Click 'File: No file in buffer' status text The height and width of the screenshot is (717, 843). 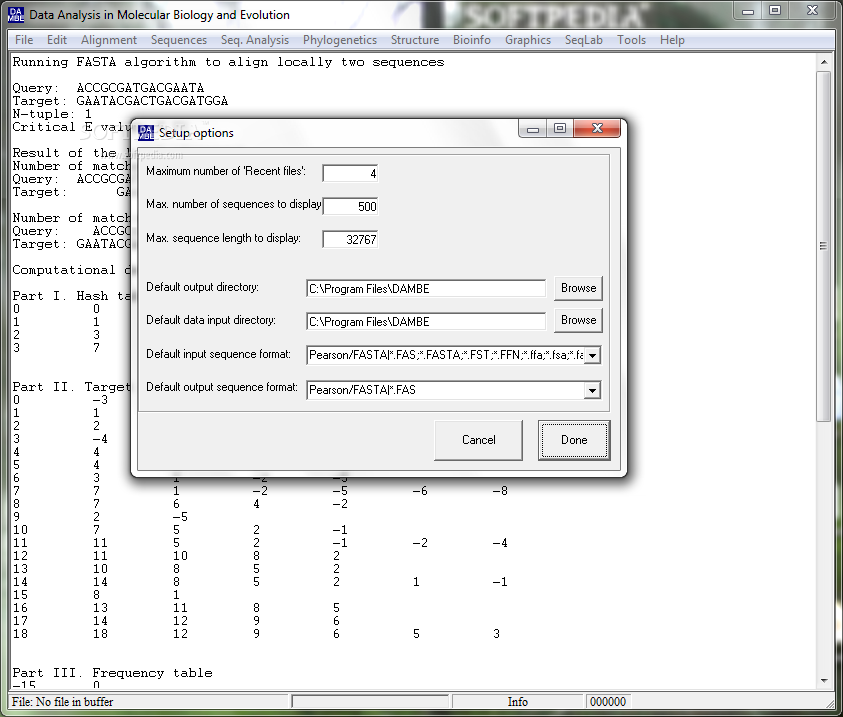[x=62, y=701]
